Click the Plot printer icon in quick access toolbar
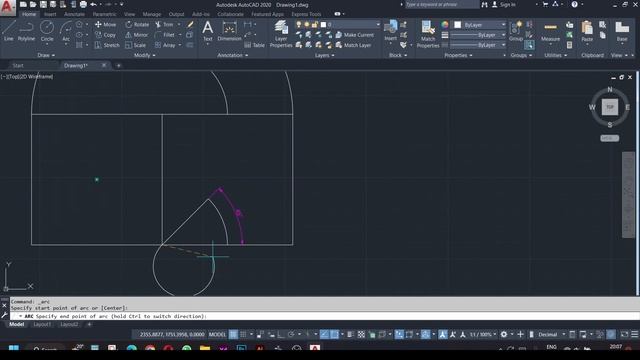 pos(83,4)
